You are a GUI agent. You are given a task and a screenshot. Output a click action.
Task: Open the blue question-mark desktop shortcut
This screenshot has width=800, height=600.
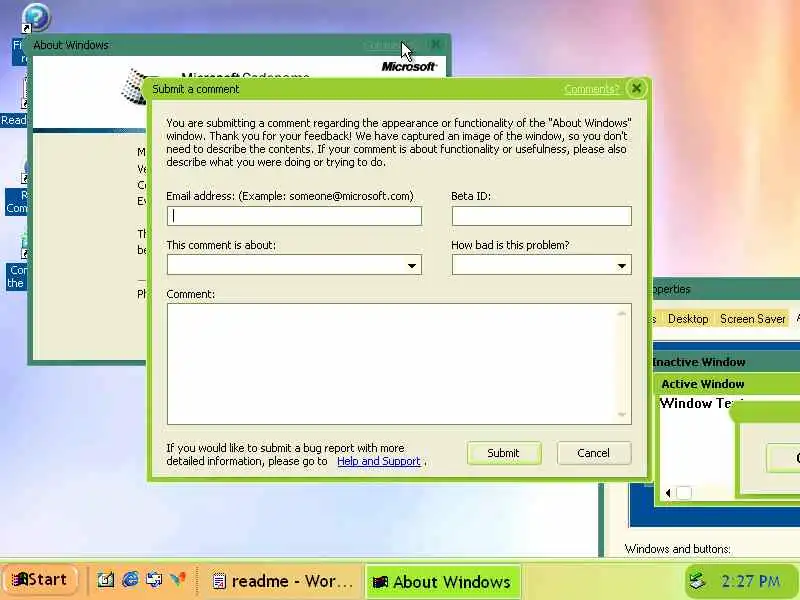click(x=36, y=17)
